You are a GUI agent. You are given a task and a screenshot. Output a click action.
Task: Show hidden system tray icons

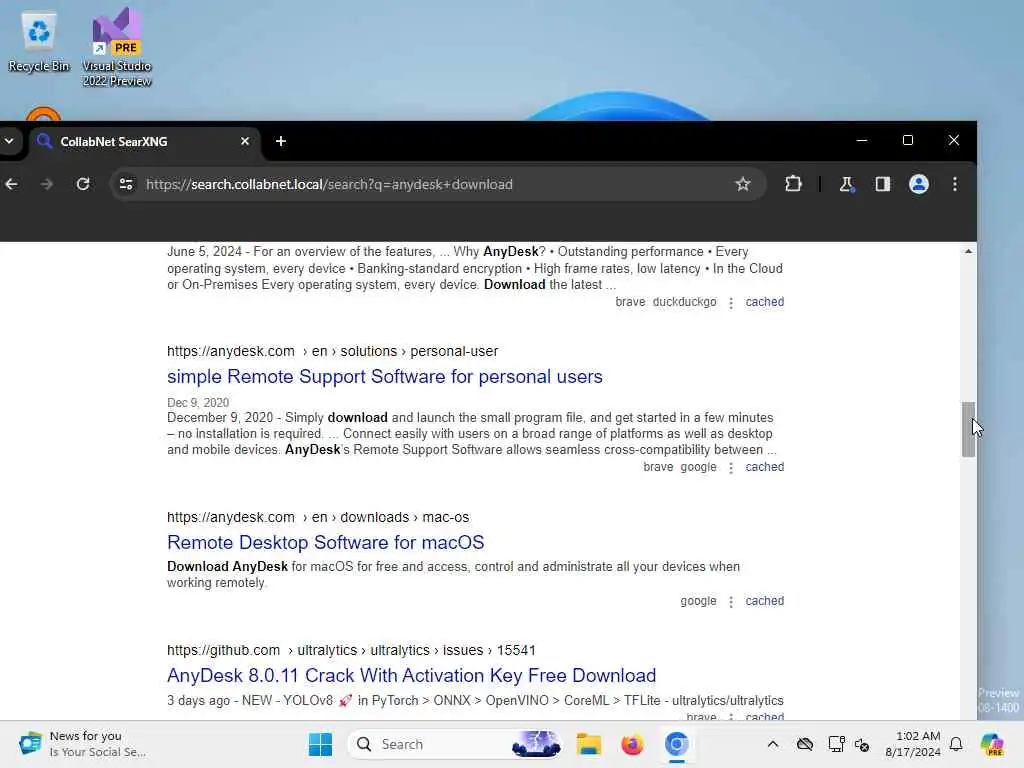(x=773, y=744)
